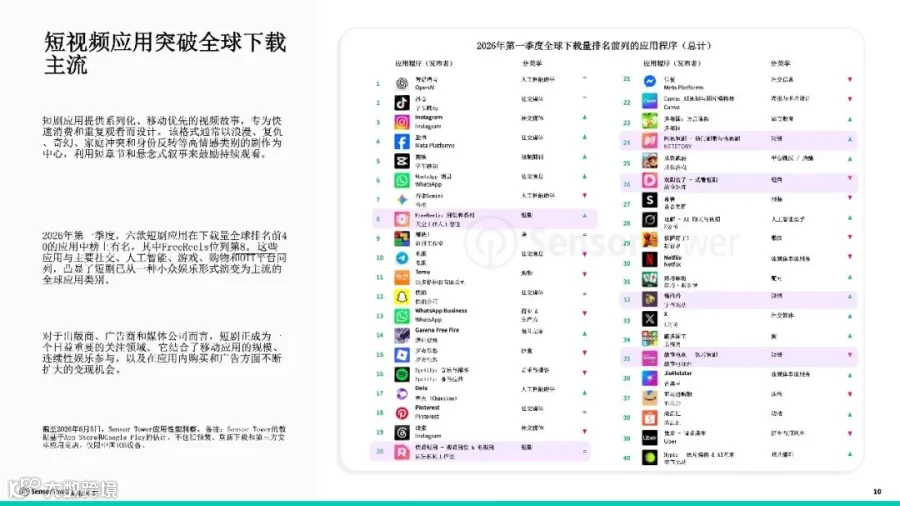
Task: Click the Garena Free Fire app name
Action: [x=437, y=330]
